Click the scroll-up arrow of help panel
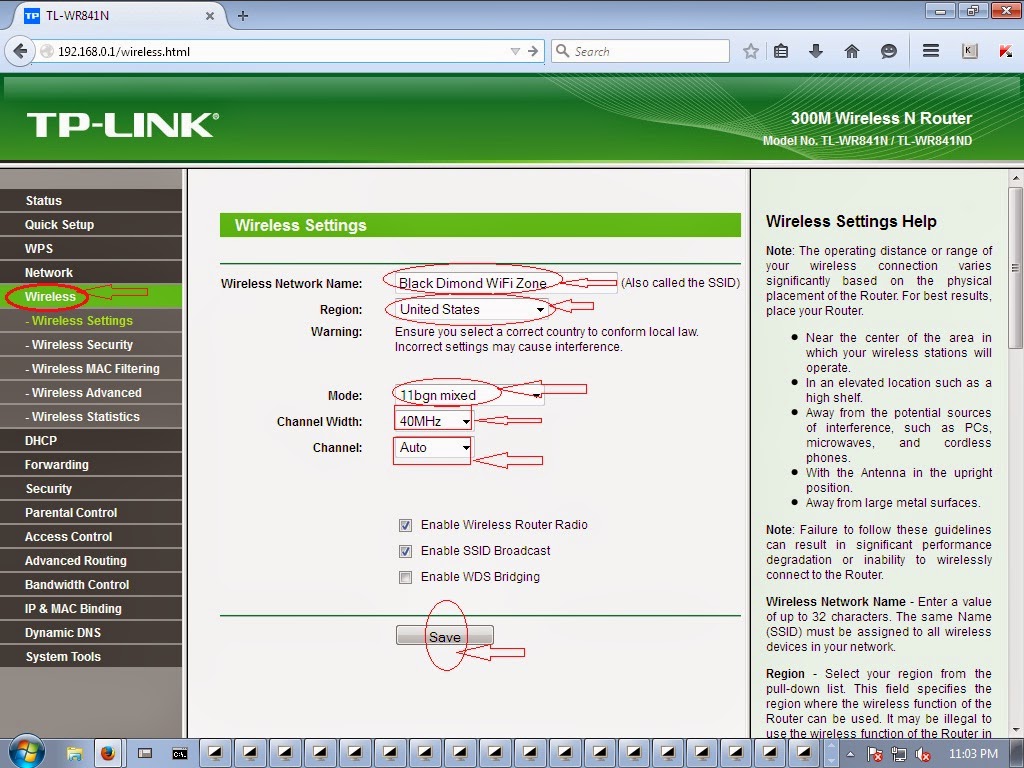Image resolution: width=1024 pixels, height=768 pixels. (x=1016, y=178)
